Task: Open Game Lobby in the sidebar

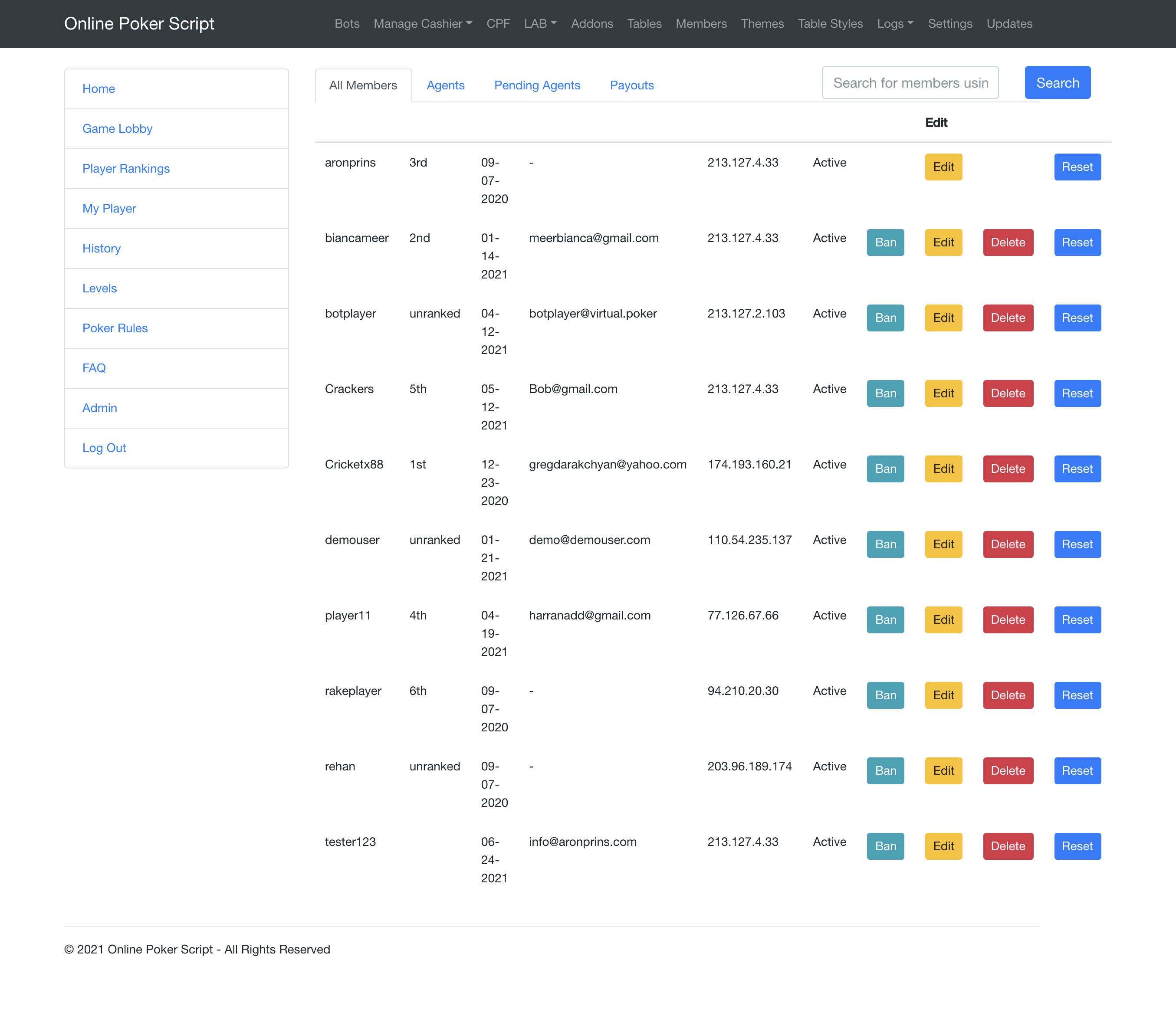Action: click(118, 129)
